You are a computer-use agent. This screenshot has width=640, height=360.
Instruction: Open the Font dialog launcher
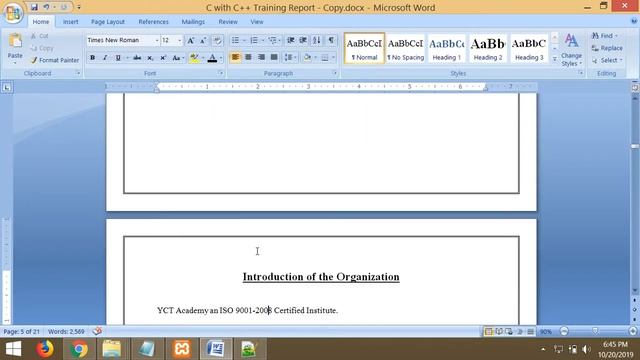click(221, 73)
